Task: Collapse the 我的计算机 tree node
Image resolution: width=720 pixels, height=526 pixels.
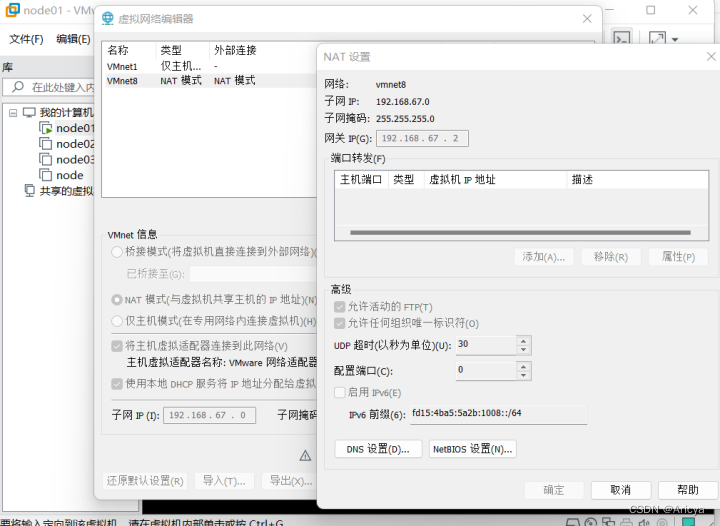Action: pyautogui.click(x=13, y=112)
